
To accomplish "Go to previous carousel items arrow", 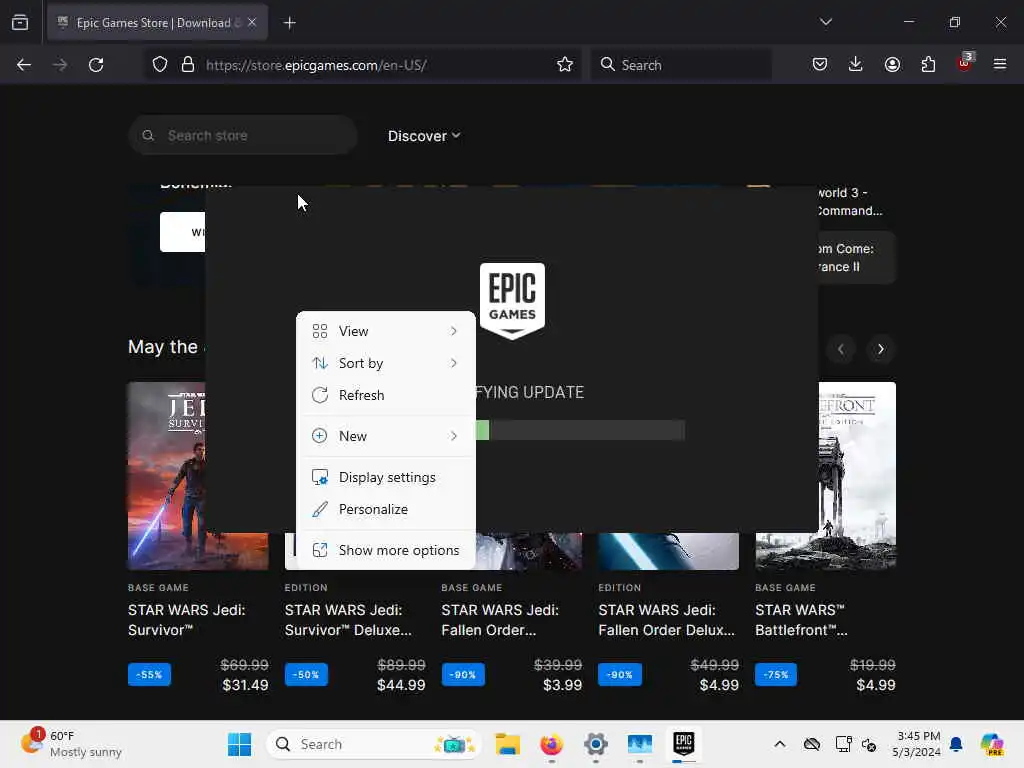I will tap(840, 349).
